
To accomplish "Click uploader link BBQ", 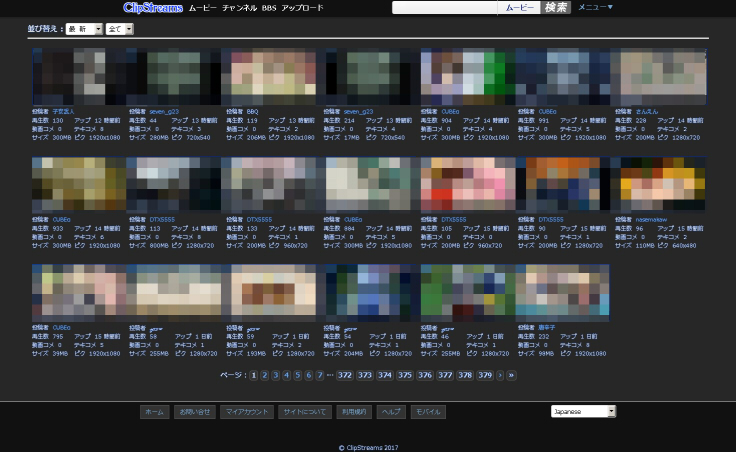I will [253, 112].
